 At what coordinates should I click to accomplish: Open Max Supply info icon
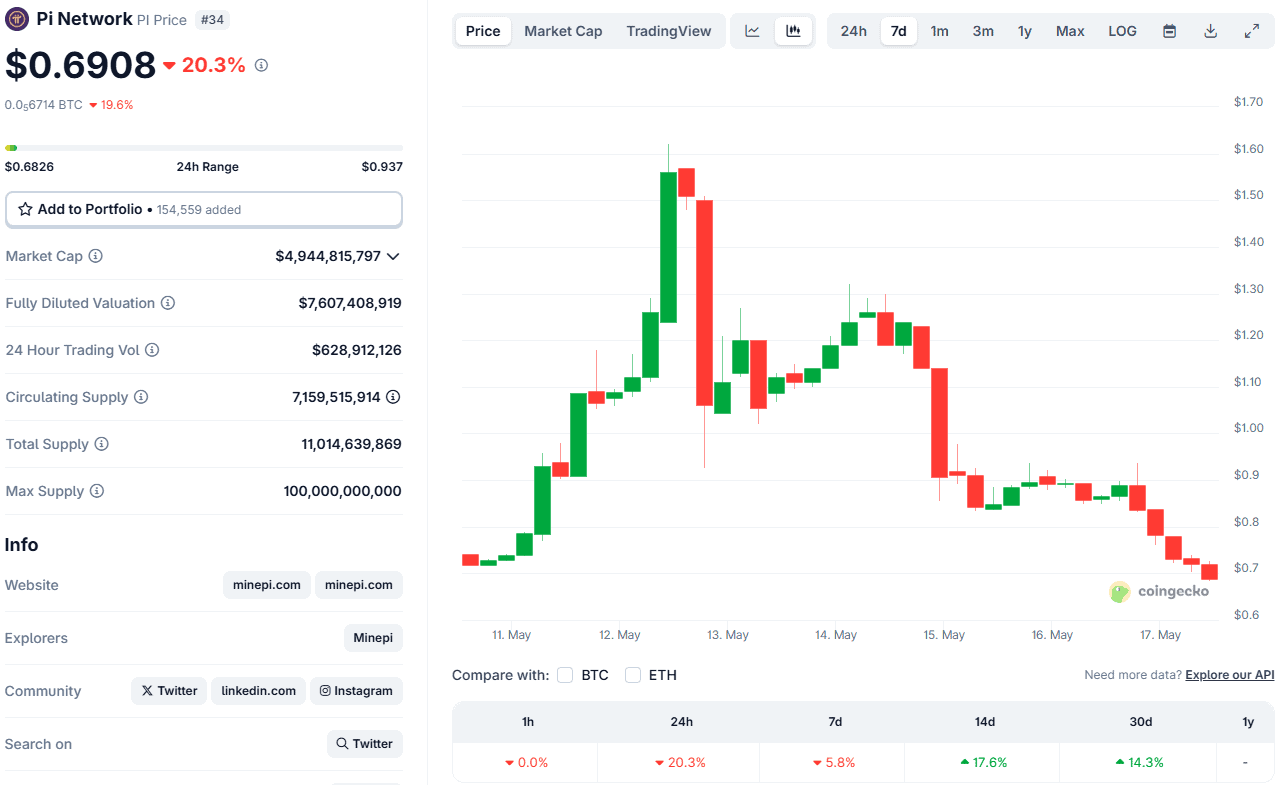(x=96, y=491)
